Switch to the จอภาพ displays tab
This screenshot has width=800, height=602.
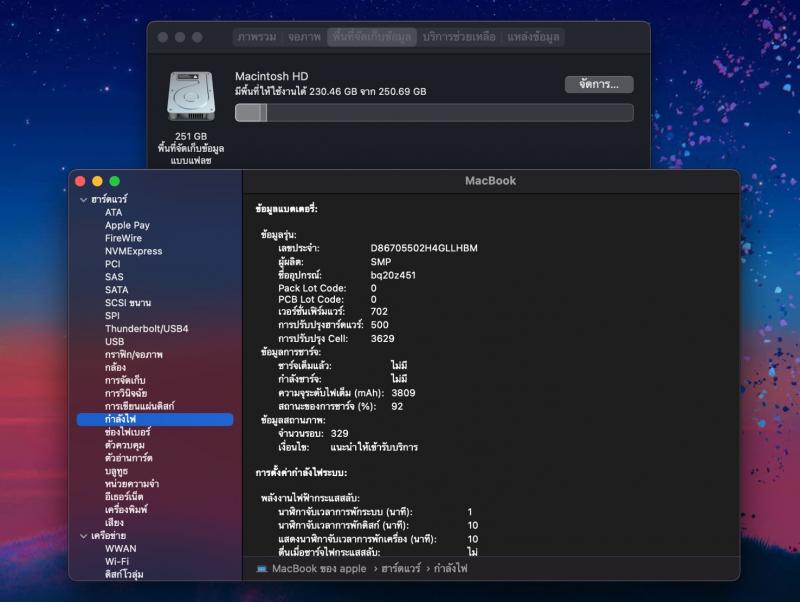304,37
